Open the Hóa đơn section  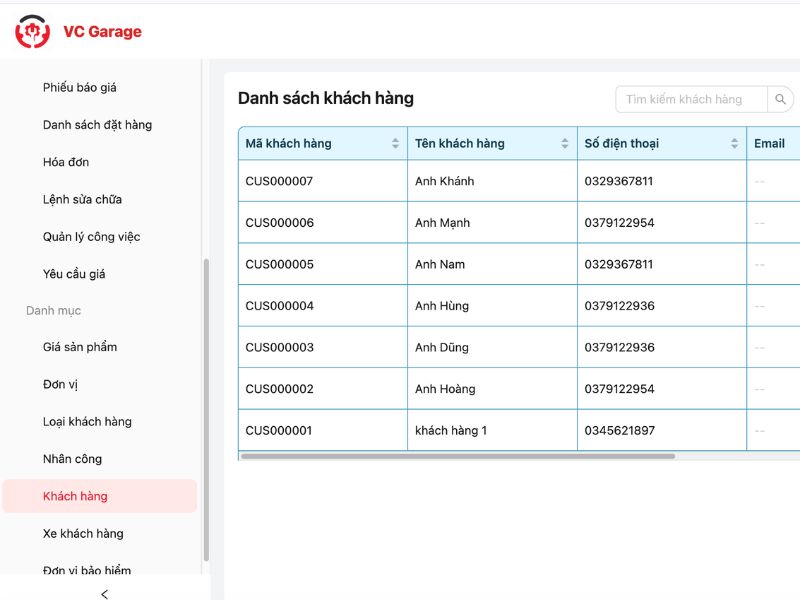pos(66,161)
